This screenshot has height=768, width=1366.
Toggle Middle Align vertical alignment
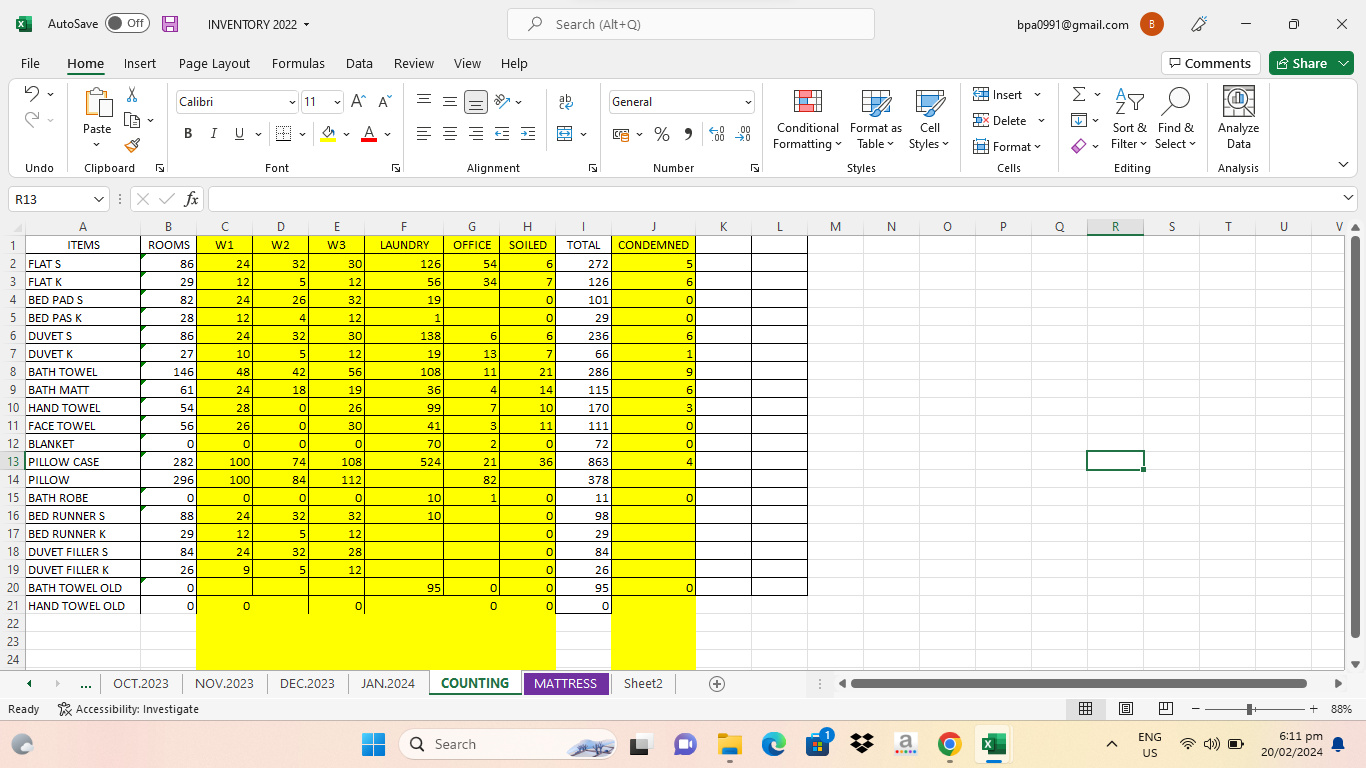450,101
